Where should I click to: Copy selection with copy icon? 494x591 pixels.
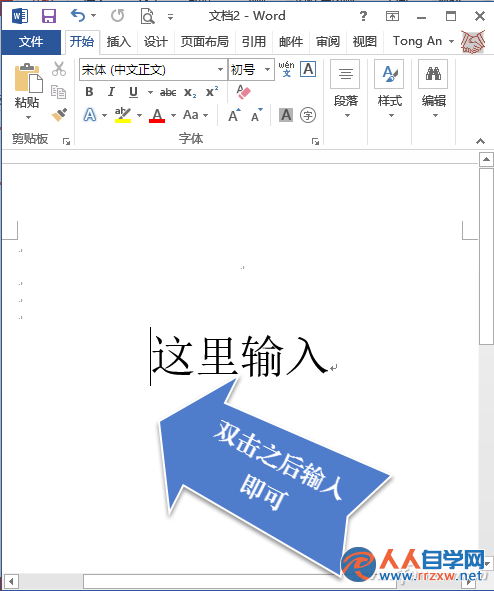(x=58, y=92)
